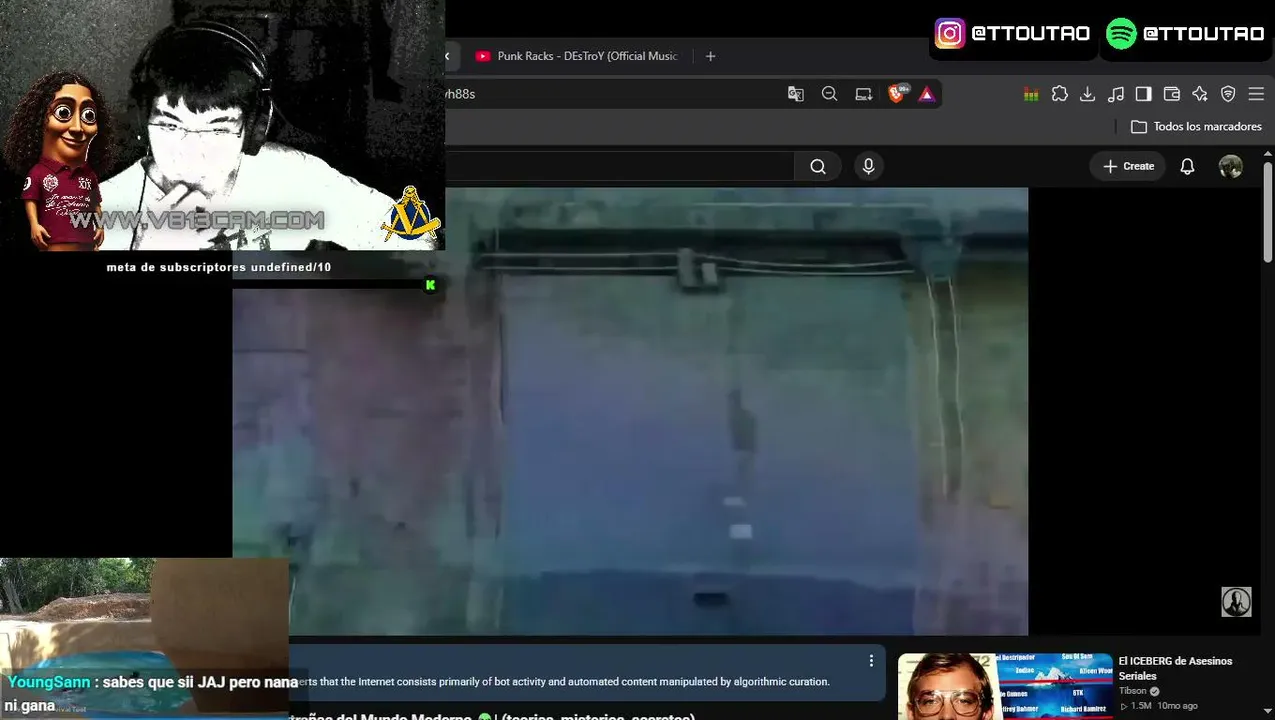This screenshot has height=720, width=1275.
Task: Open the El ICEBERG de Asesinos Seriales title
Action: coord(1175,668)
